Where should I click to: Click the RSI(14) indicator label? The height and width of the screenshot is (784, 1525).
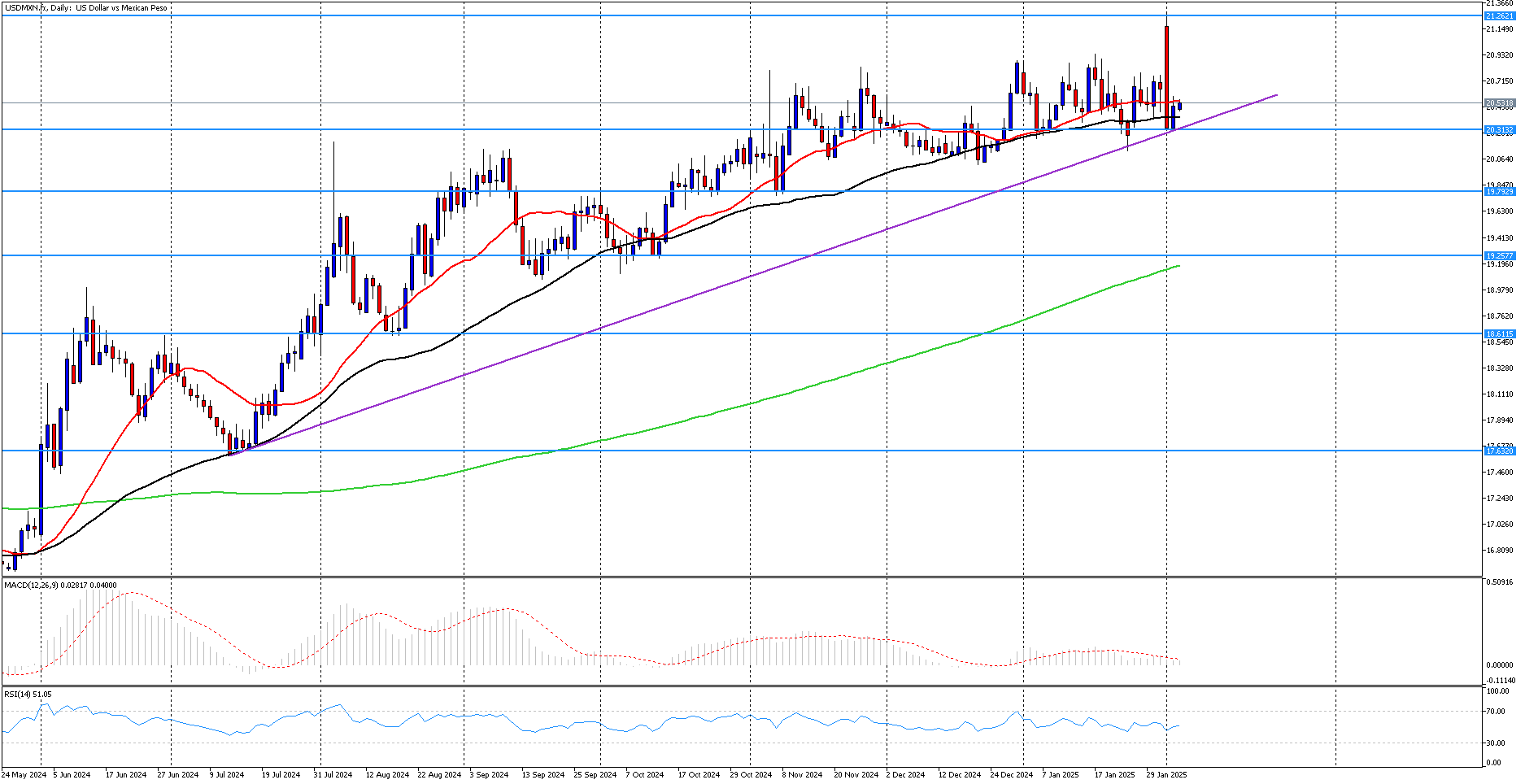point(28,694)
